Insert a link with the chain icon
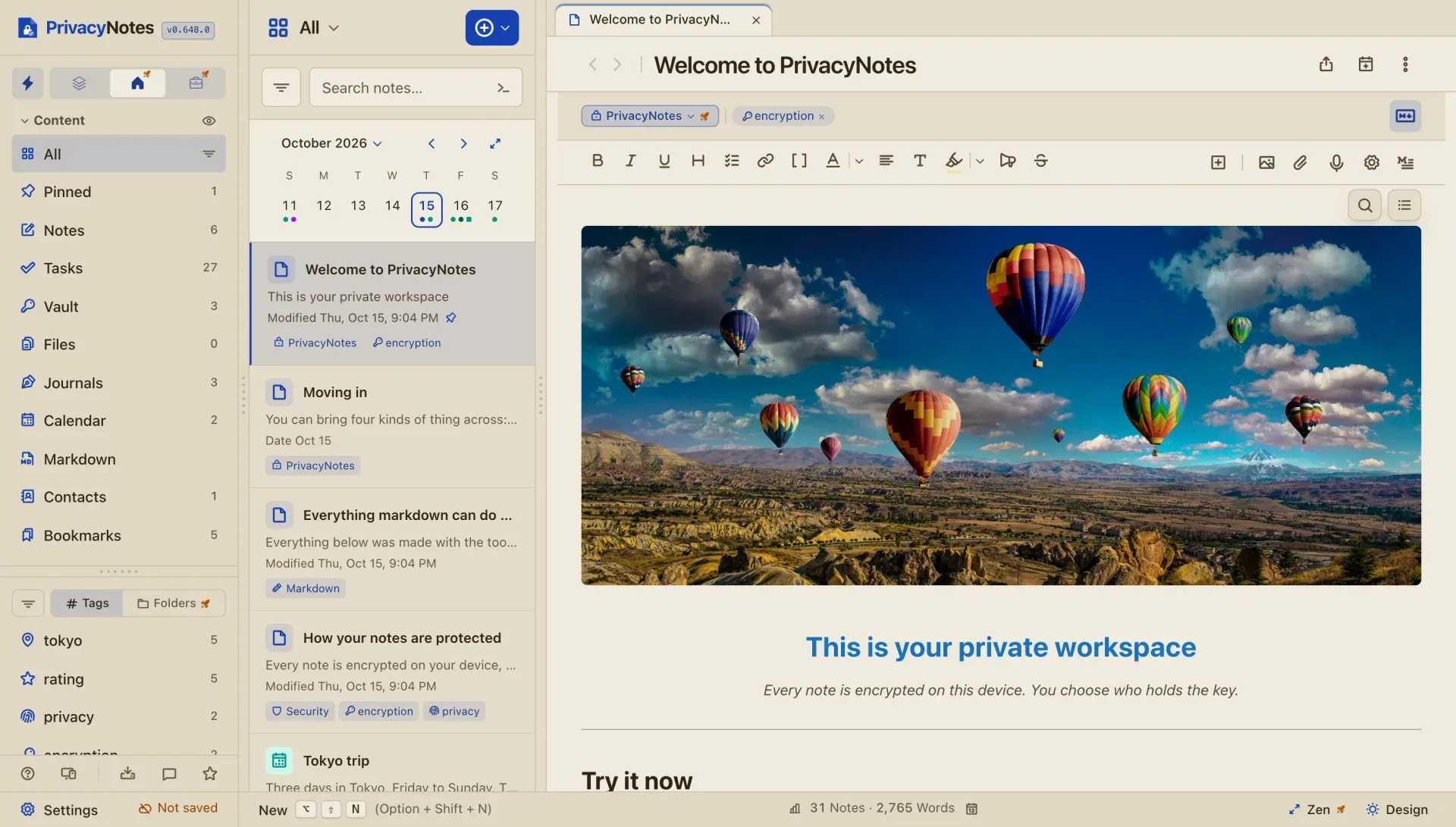1456x827 pixels. coord(765,161)
